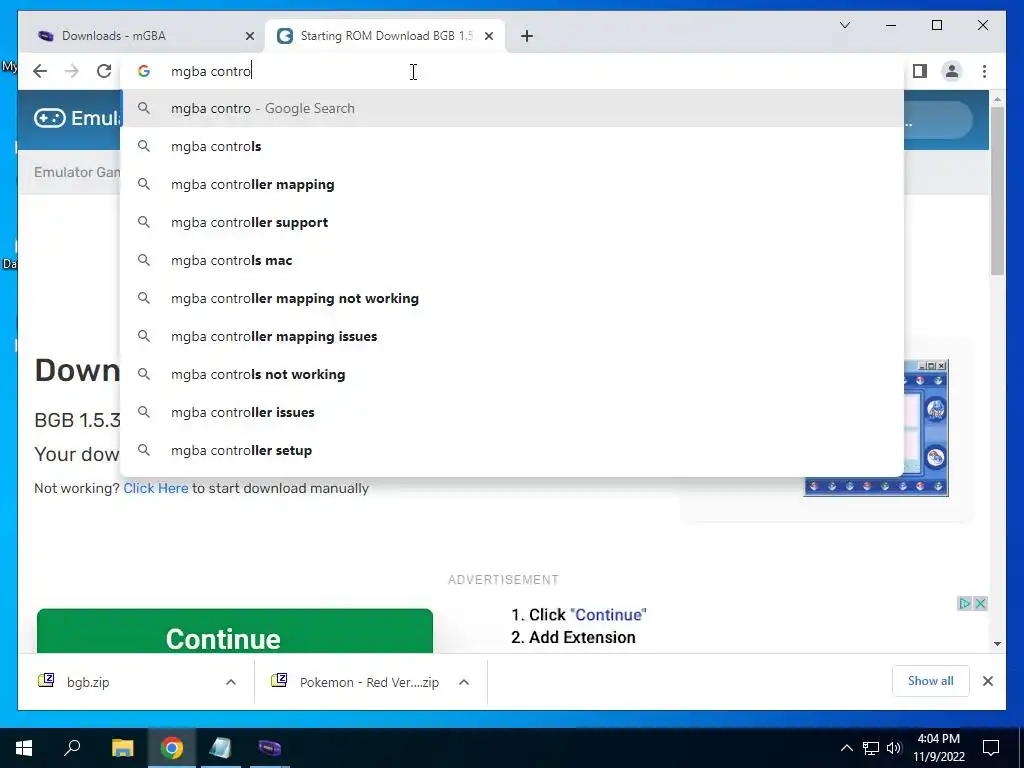This screenshot has height=768, width=1024.
Task: Switch to the Starting ROM Download tab
Action: tap(385, 36)
